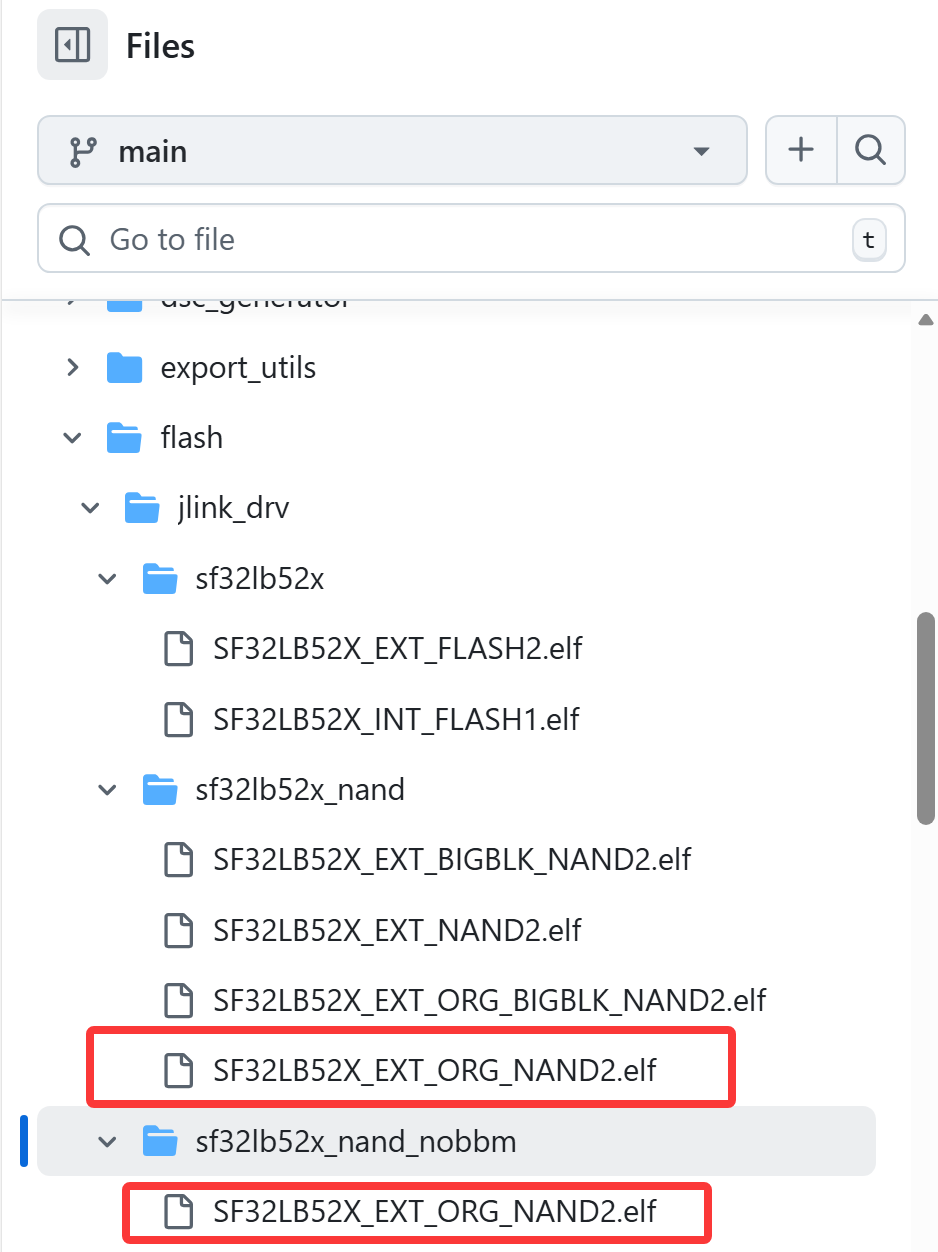Collapse the sf32lb52x_nand folder chevron

click(x=107, y=790)
